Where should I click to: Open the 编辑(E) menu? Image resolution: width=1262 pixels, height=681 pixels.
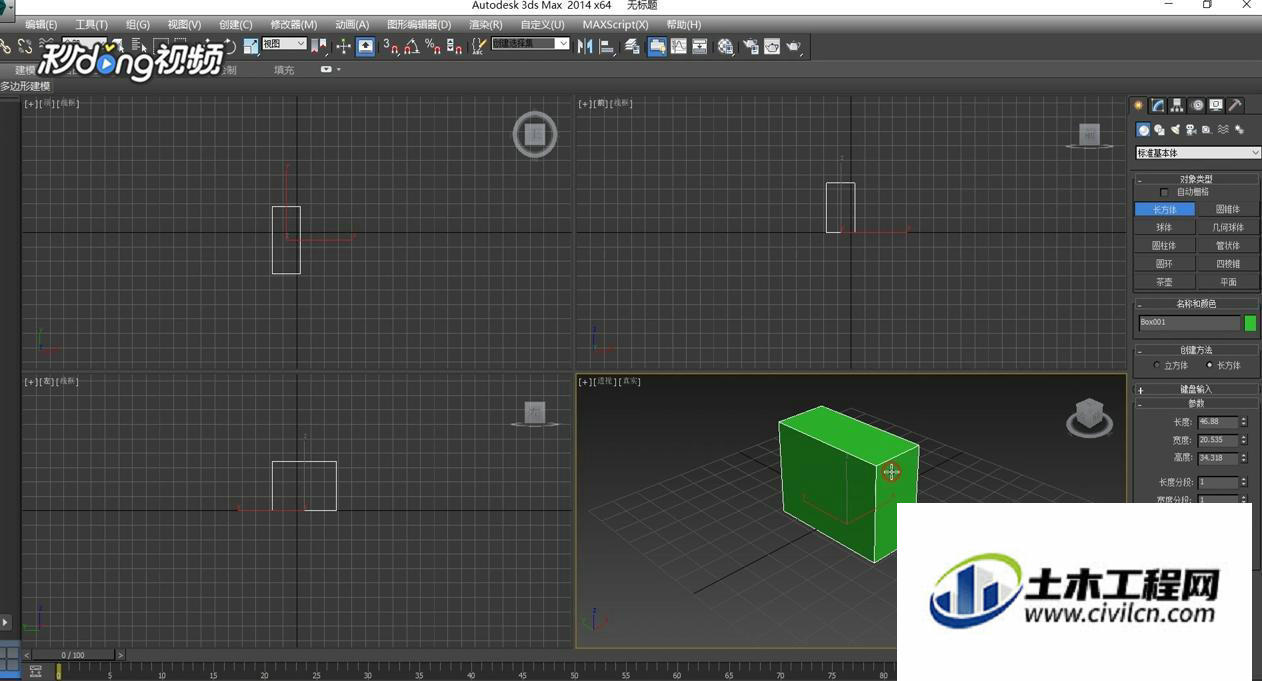[x=41, y=24]
